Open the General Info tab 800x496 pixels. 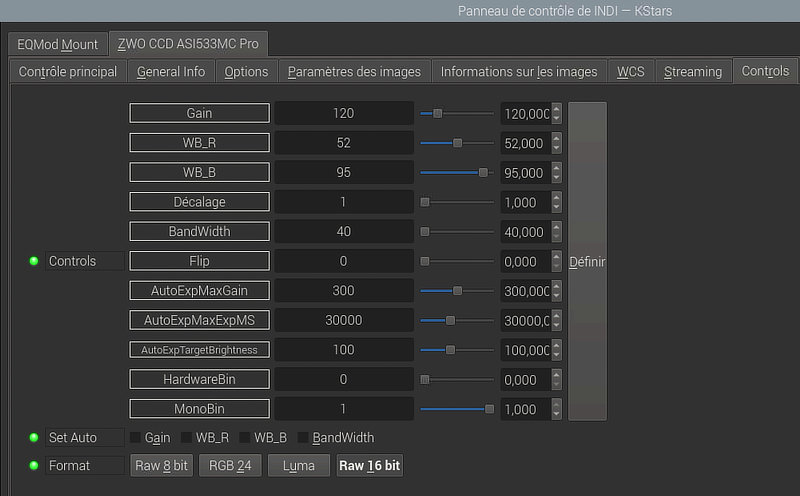(171, 72)
